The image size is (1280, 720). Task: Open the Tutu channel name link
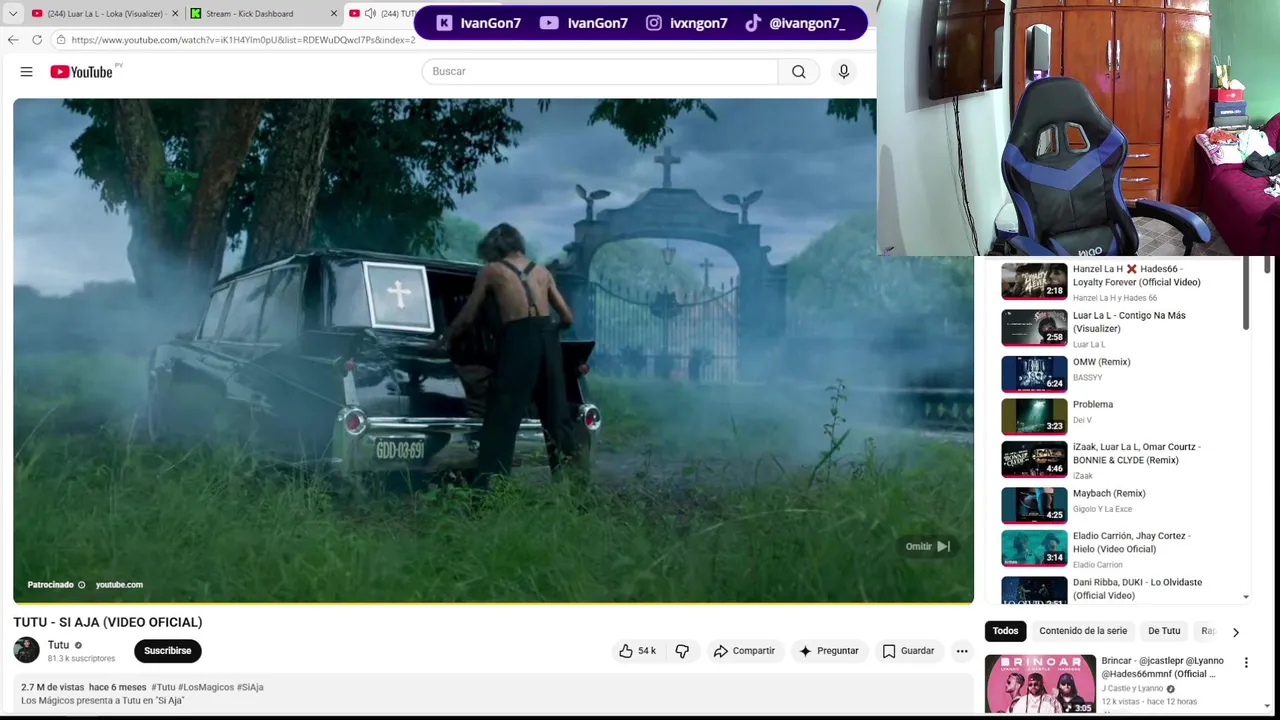pyautogui.click(x=58, y=645)
